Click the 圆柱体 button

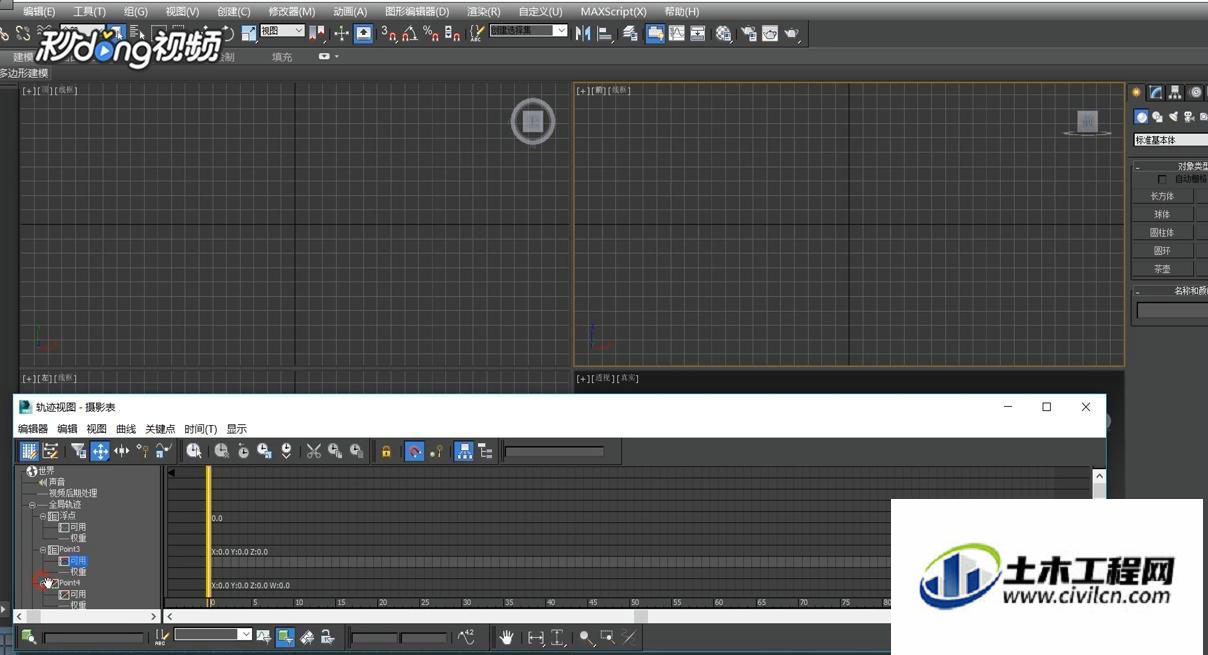(1163, 232)
